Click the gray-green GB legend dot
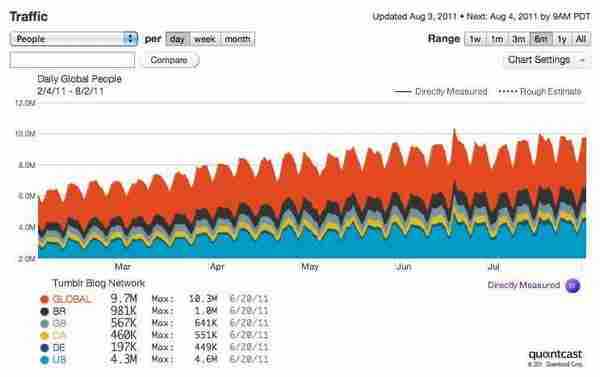The image size is (600, 377). click(44, 324)
